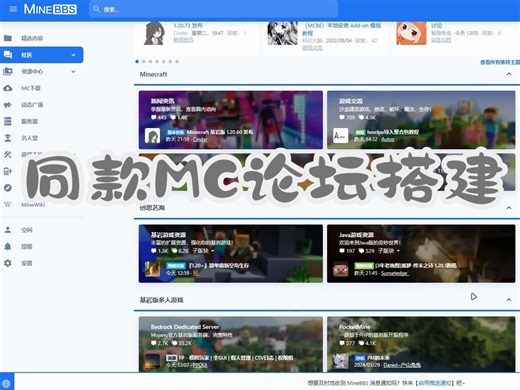Click the 基岩版多人游戏 category heading

point(161,300)
